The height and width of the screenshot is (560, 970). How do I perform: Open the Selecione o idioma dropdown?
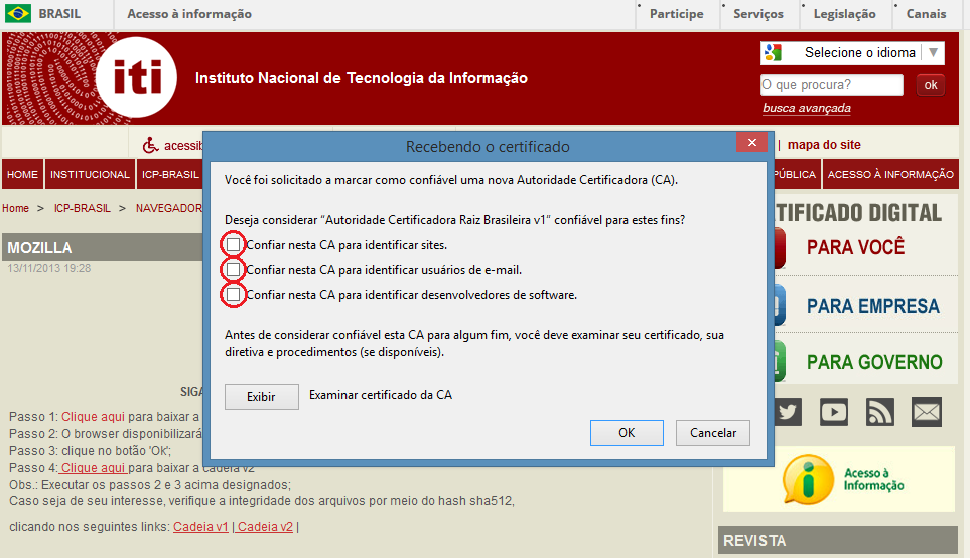[x=852, y=53]
